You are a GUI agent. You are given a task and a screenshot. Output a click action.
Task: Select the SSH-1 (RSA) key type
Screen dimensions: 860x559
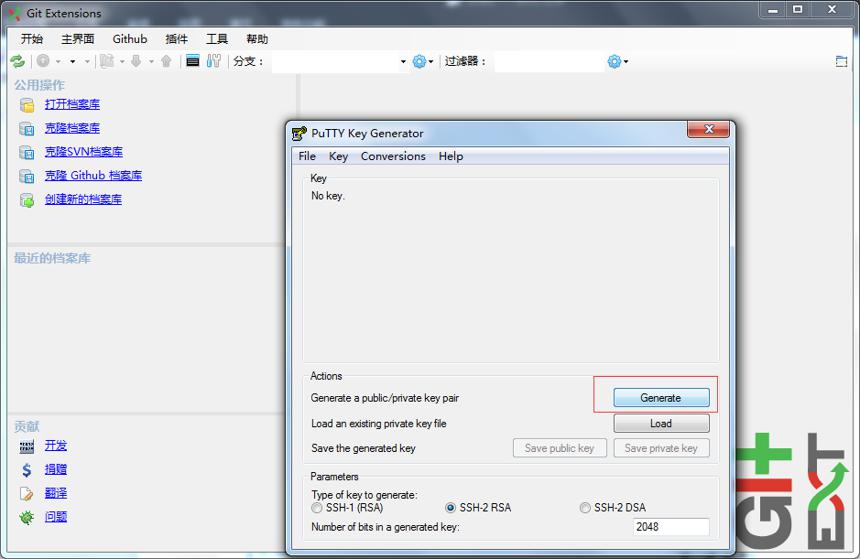316,508
